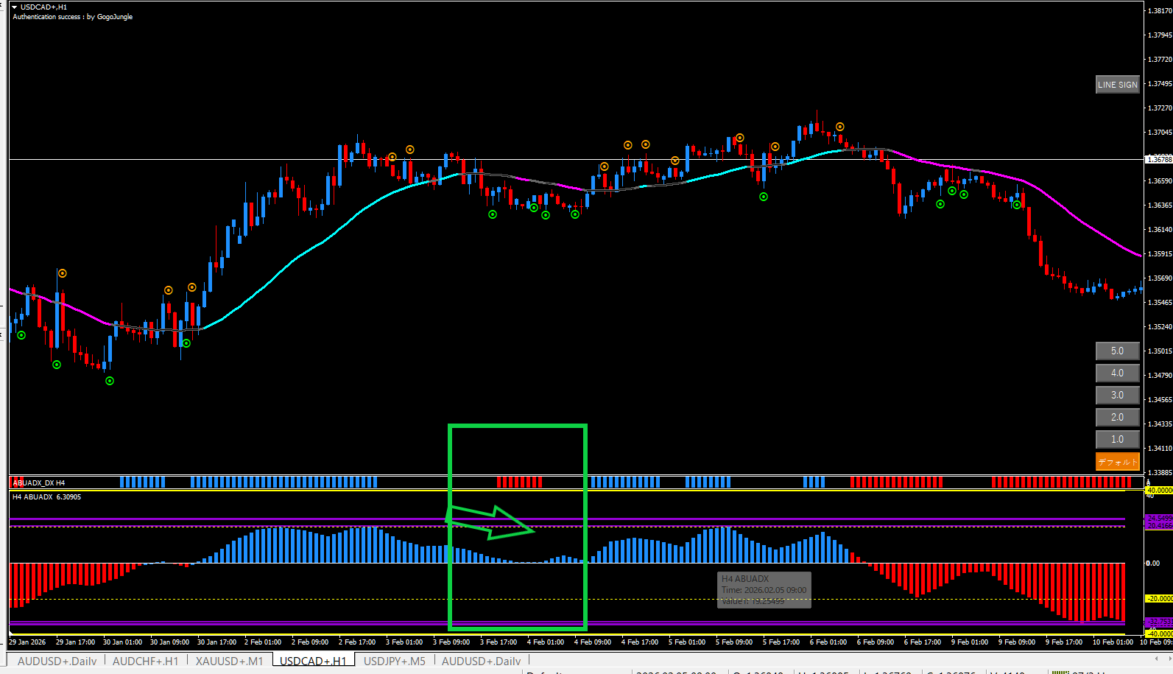Select the 4.0 multiplier button
Image resolution: width=1173 pixels, height=674 pixels.
(1117, 374)
